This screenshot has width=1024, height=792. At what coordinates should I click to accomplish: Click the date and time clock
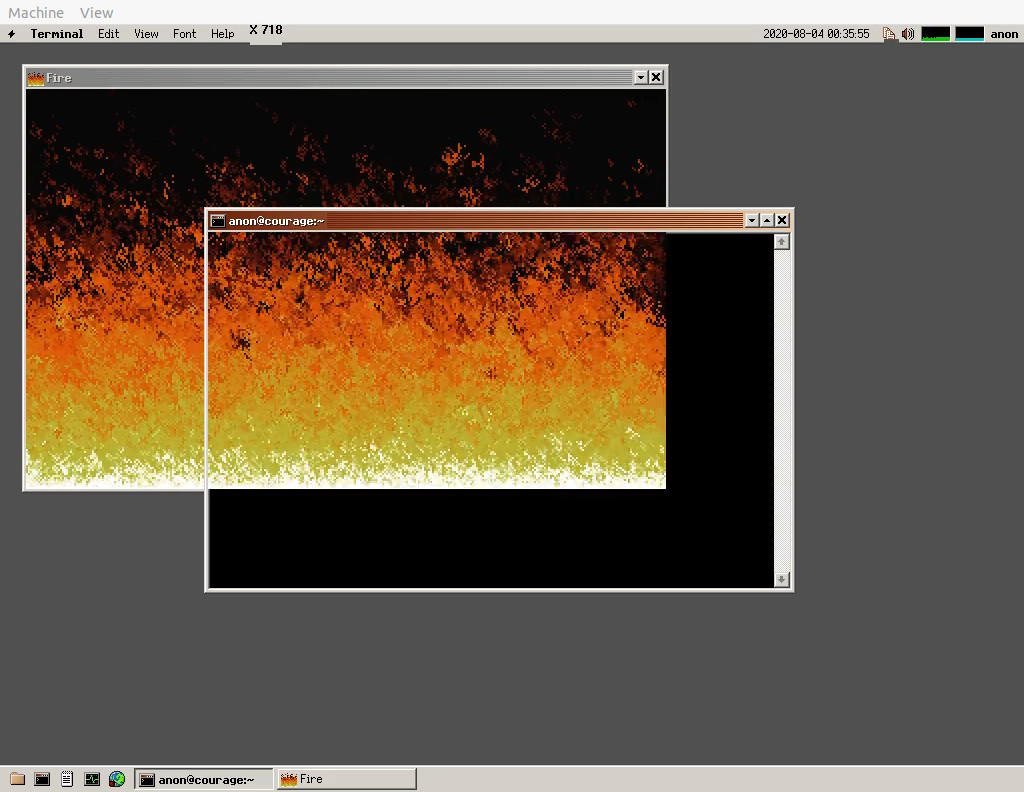pos(816,34)
